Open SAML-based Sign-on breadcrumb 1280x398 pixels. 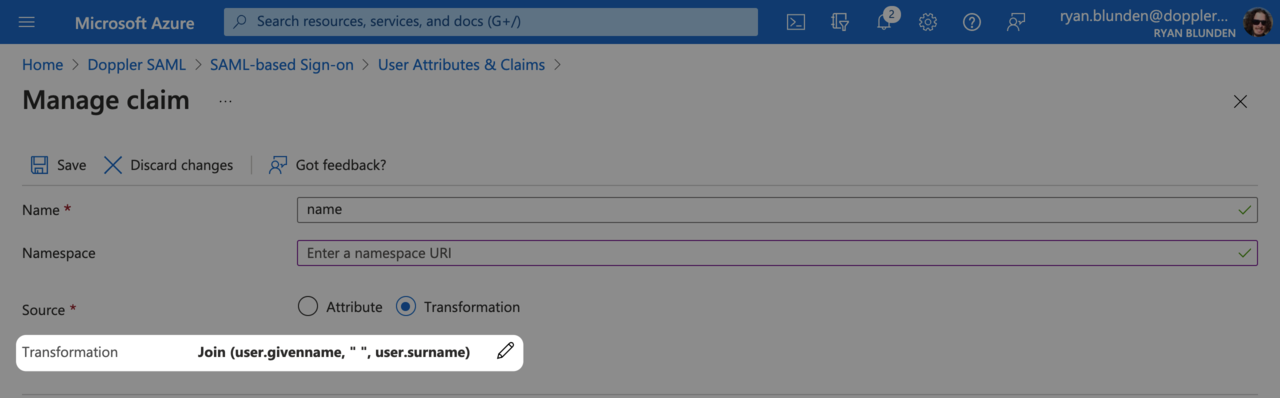click(x=282, y=65)
